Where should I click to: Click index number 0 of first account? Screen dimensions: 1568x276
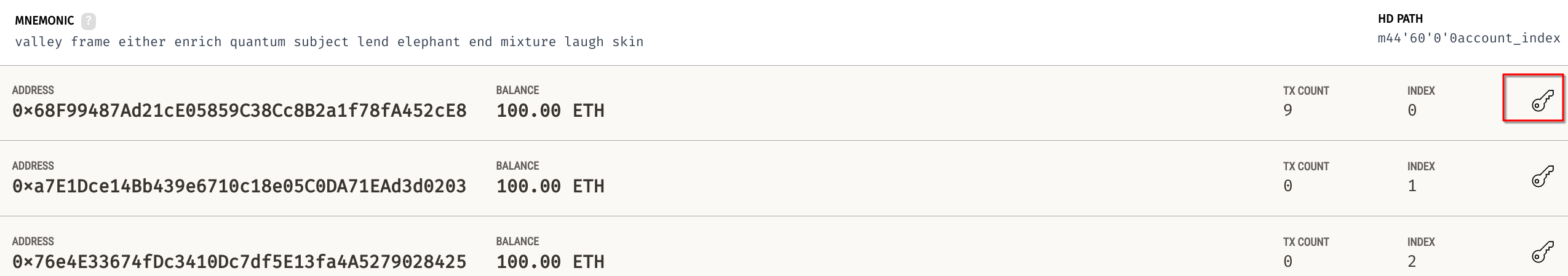pos(1412,111)
